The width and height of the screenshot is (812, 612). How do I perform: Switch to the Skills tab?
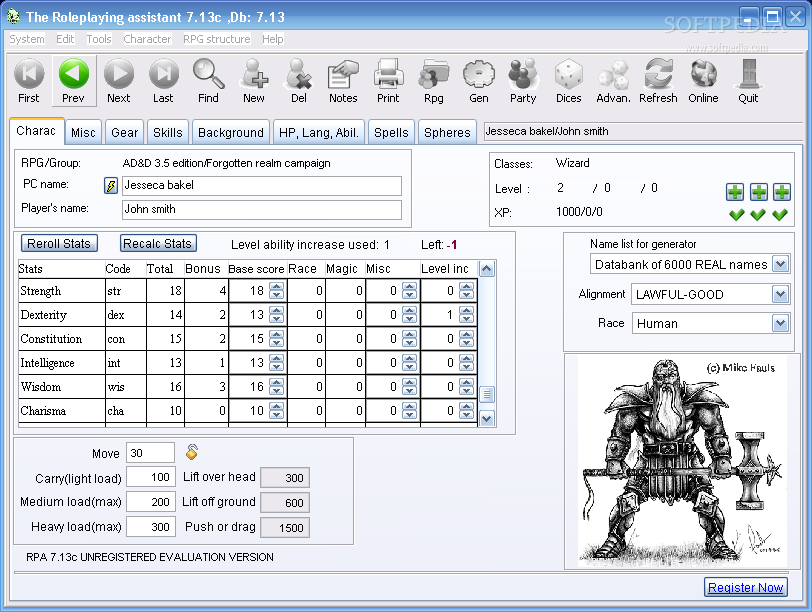168,133
